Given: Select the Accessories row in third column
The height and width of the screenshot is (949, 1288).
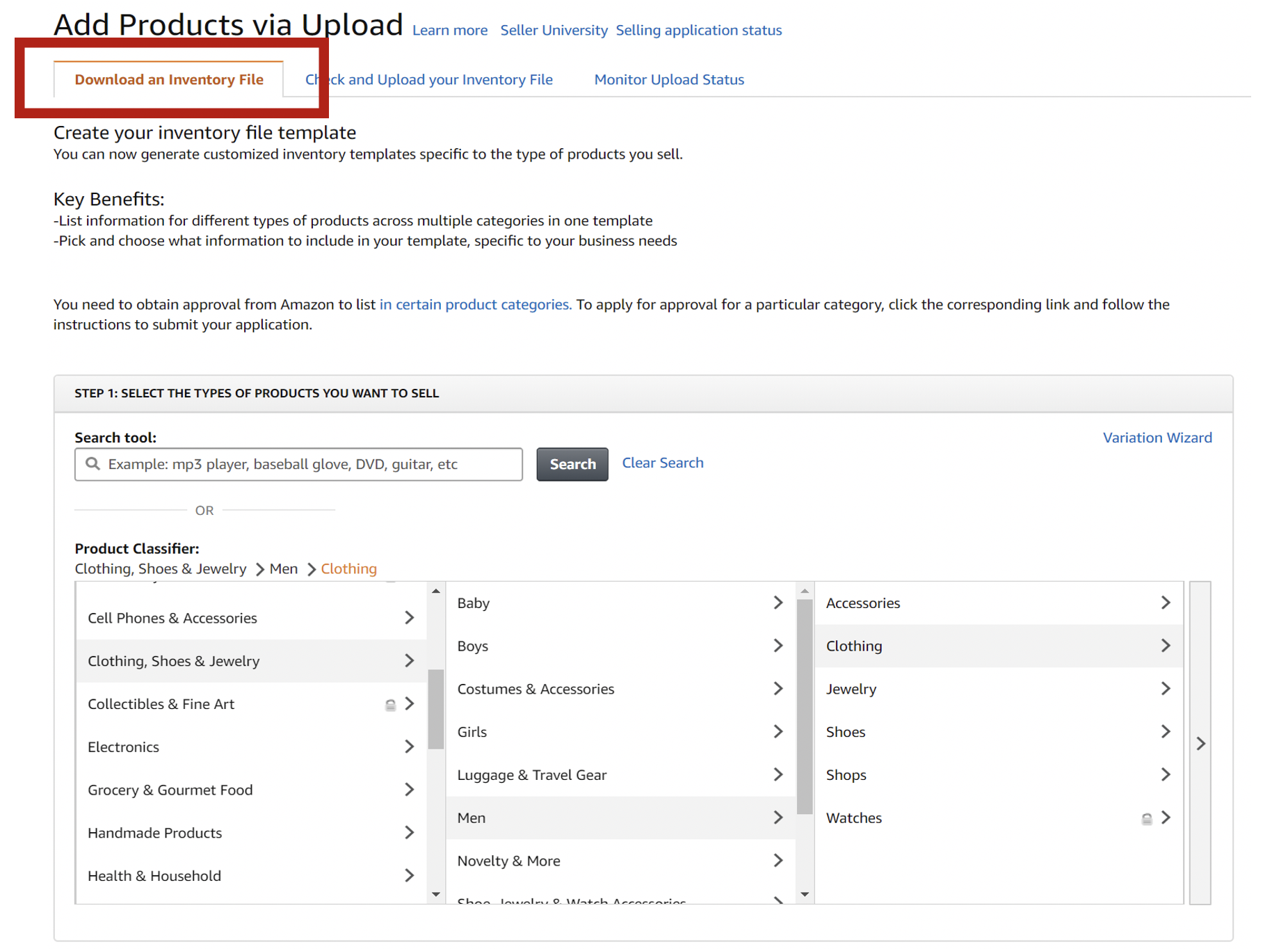Looking at the screenshot, I should tap(999, 603).
